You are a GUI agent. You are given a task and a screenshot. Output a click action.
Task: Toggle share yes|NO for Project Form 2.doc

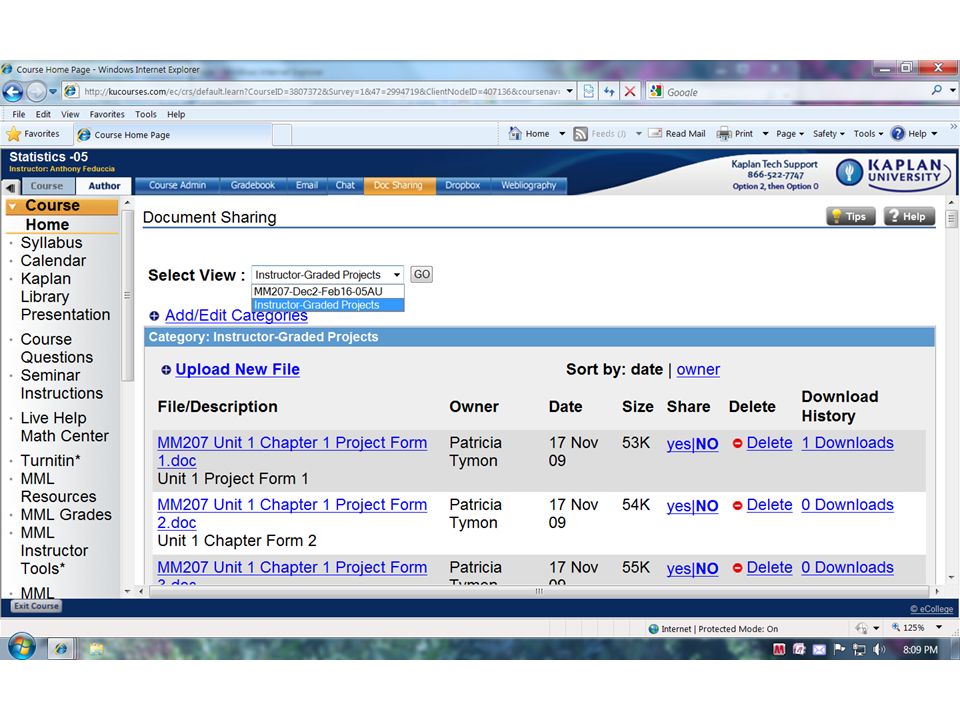692,506
